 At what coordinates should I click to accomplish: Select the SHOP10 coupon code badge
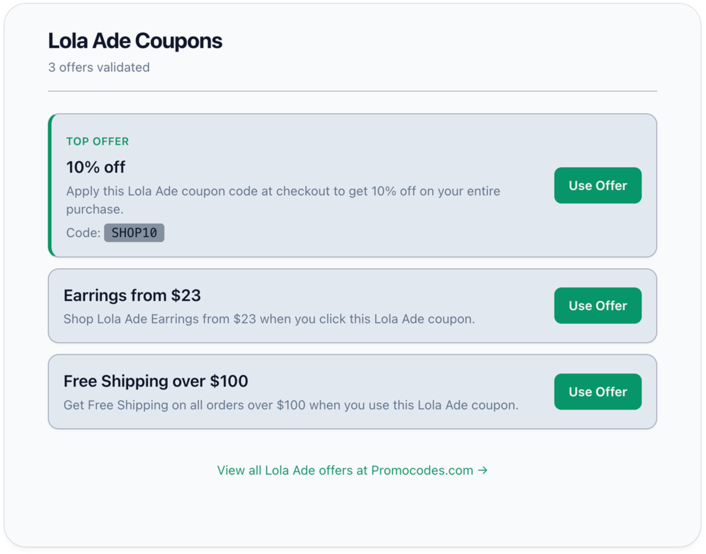coord(134,233)
